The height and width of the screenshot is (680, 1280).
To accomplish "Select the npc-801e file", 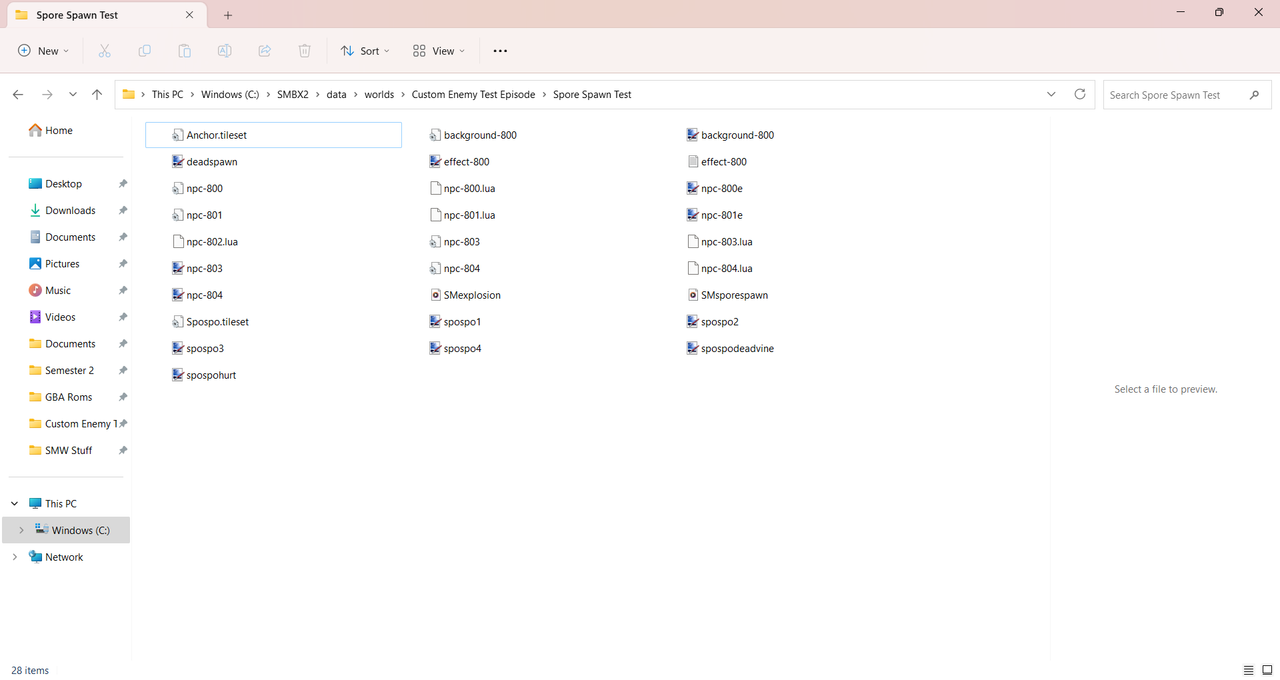I will (x=715, y=215).
